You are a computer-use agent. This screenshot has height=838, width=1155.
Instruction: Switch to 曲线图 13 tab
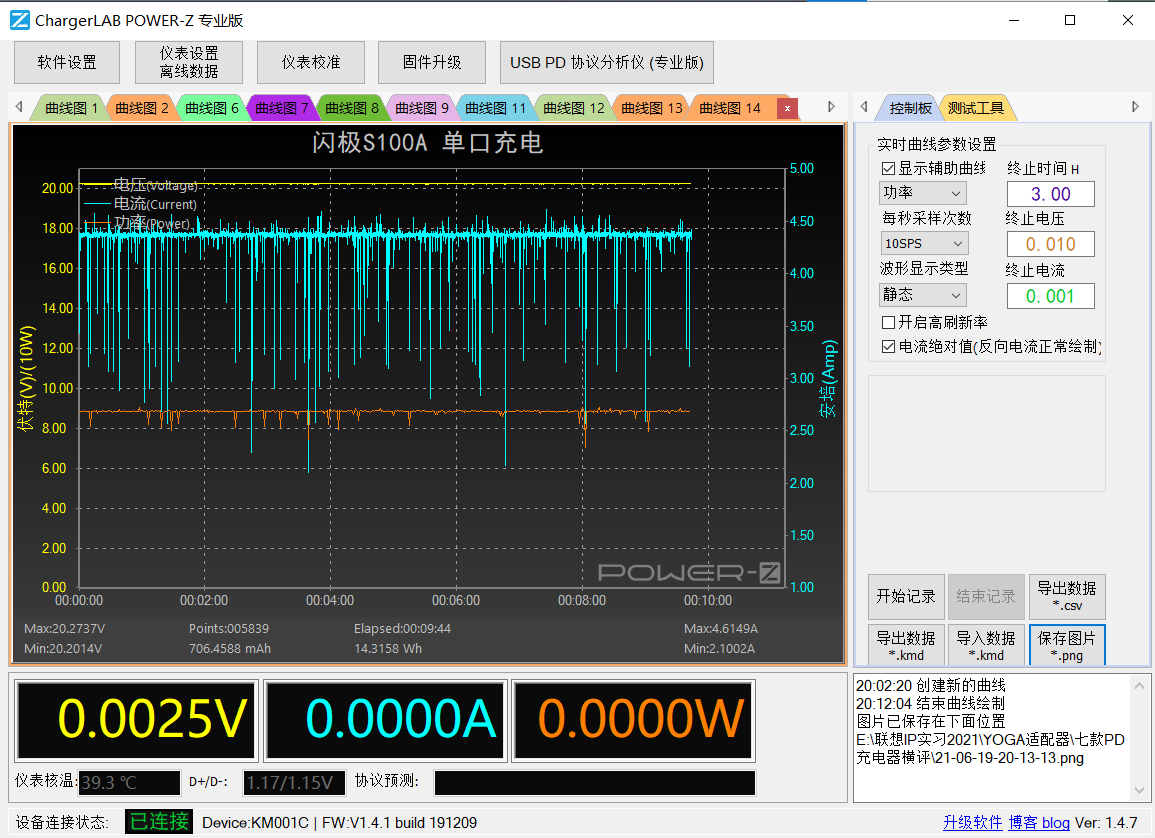(651, 108)
